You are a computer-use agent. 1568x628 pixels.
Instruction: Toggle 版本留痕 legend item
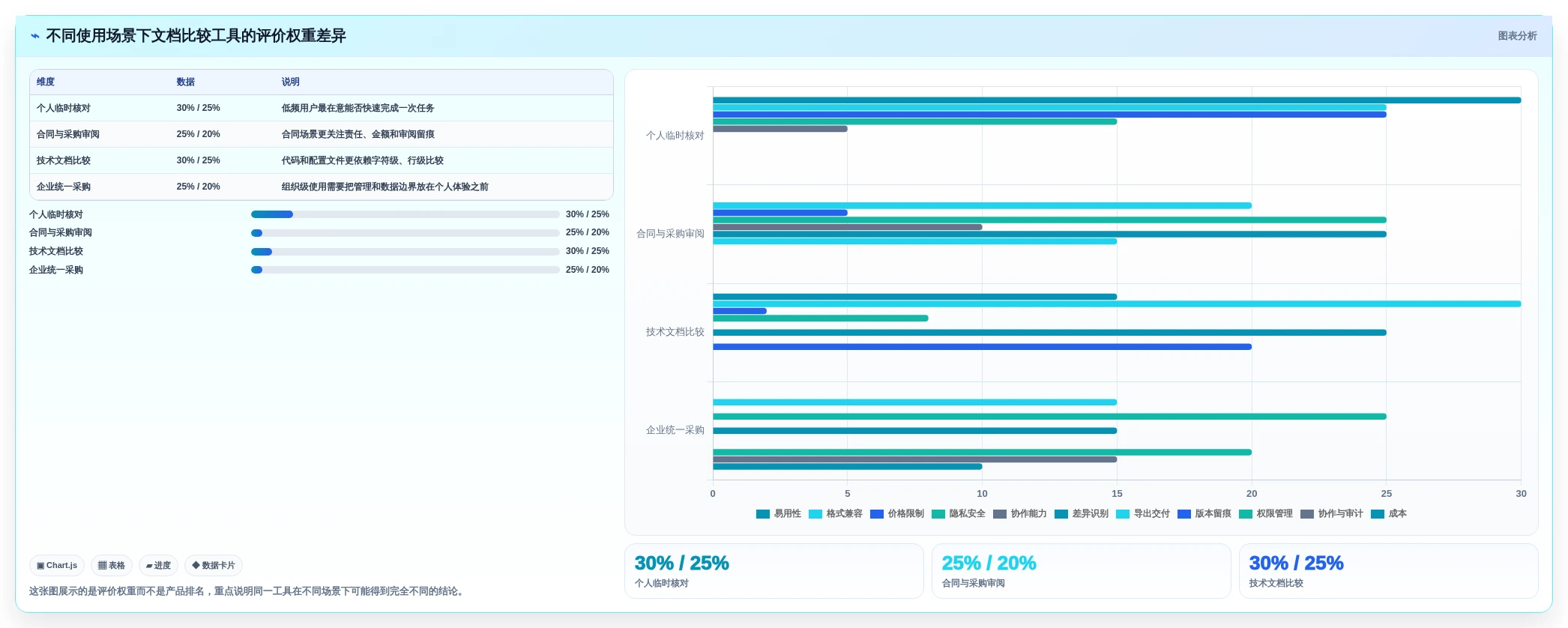1204,514
